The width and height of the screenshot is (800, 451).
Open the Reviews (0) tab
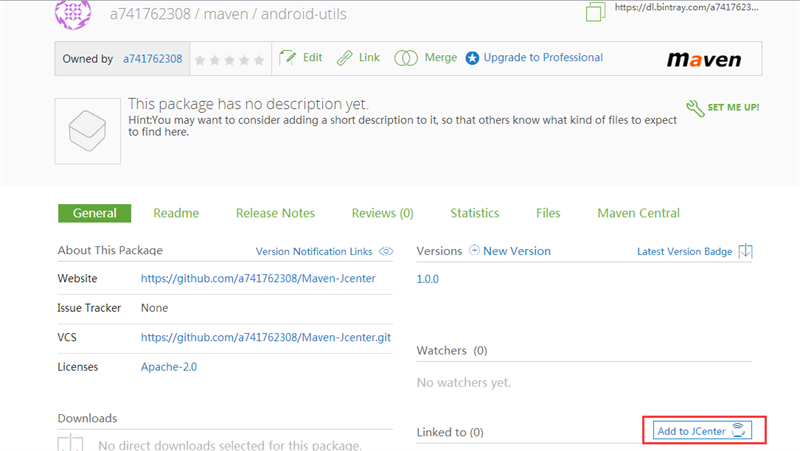pyautogui.click(x=382, y=213)
